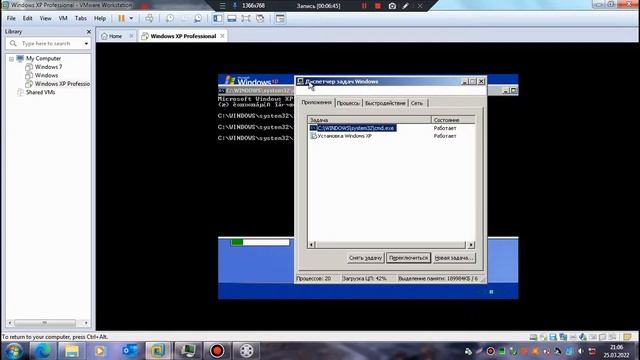Screen dimensions: 640x360
Task: Select Windows XP Professional in the library tree
Action: tap(62, 84)
